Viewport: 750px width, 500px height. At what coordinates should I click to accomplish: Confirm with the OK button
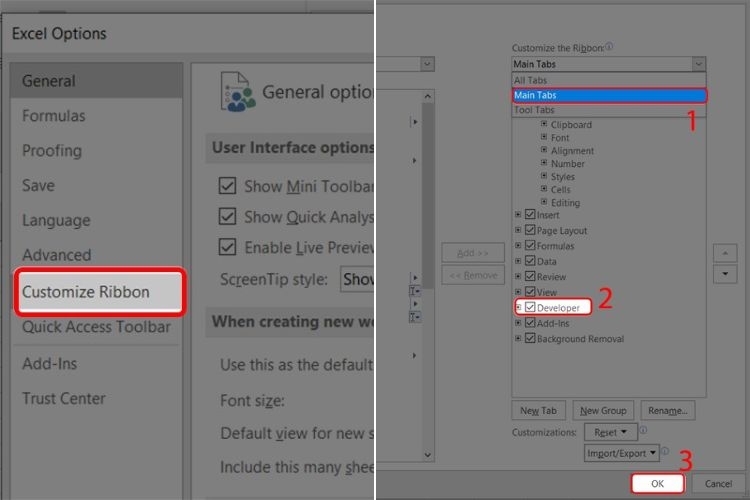pyautogui.click(x=658, y=484)
